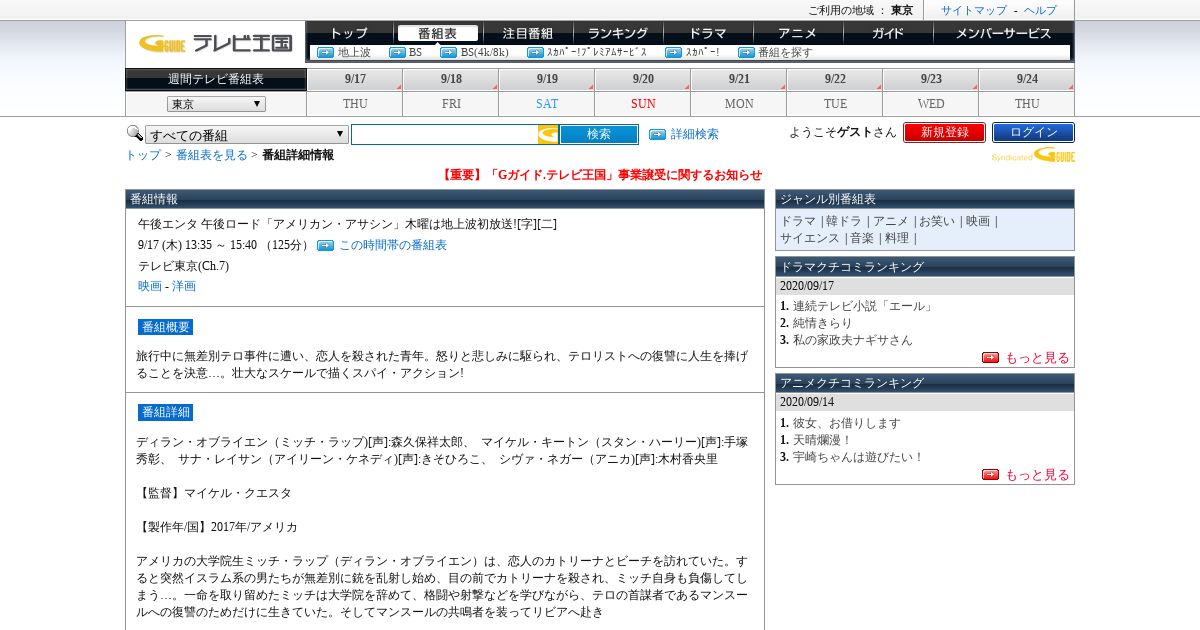Screen dimensions: 1200x630
Task: Switch to the ドラマ tab
Action: [708, 33]
